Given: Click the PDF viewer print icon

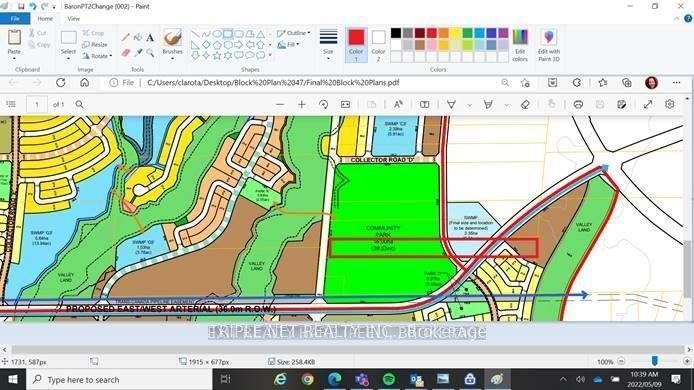Looking at the screenshot, I should (578, 104).
